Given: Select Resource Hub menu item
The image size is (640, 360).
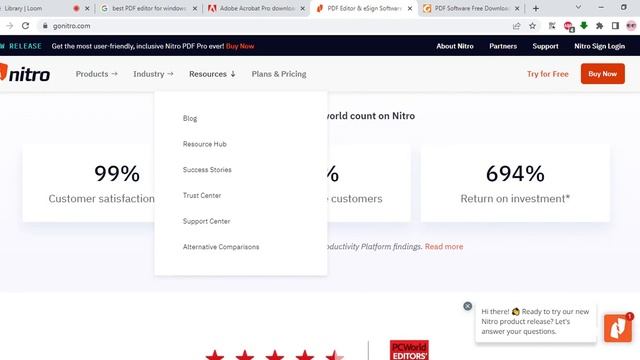Looking at the screenshot, I should point(204,144).
